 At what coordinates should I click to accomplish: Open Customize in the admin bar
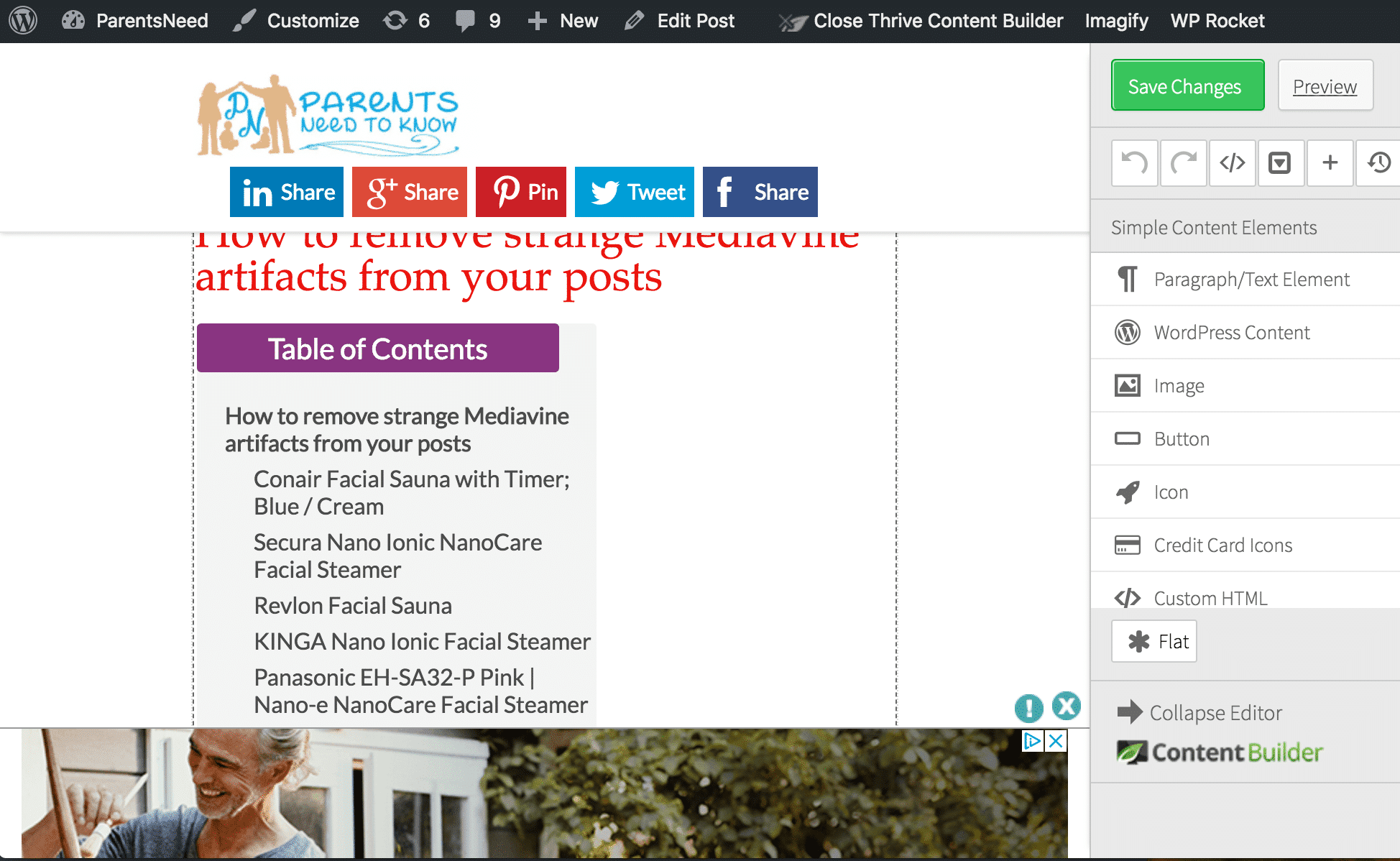296,20
